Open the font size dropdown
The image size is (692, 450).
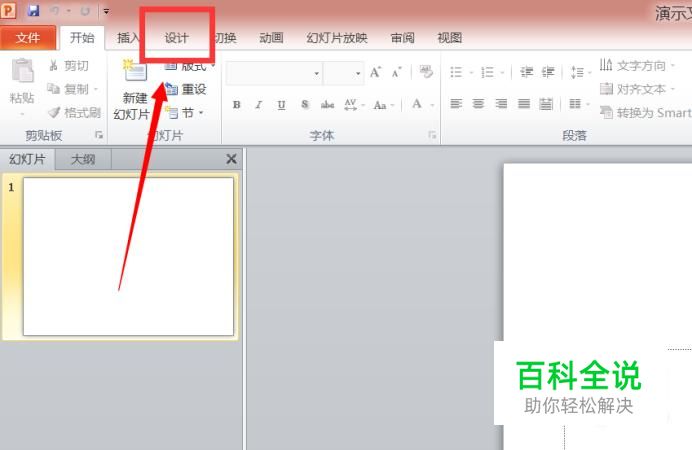point(358,73)
